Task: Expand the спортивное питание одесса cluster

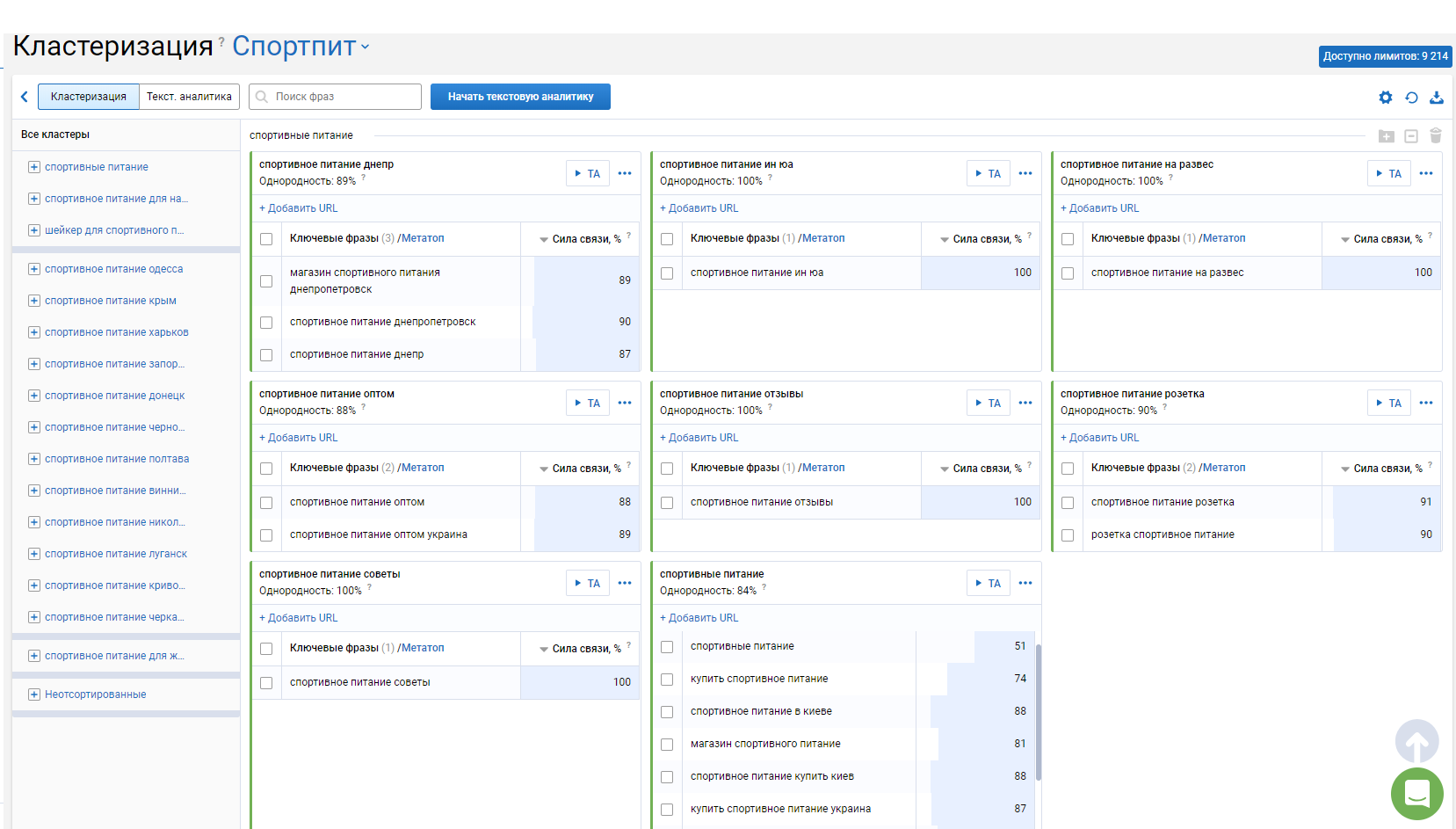Action: click(34, 269)
